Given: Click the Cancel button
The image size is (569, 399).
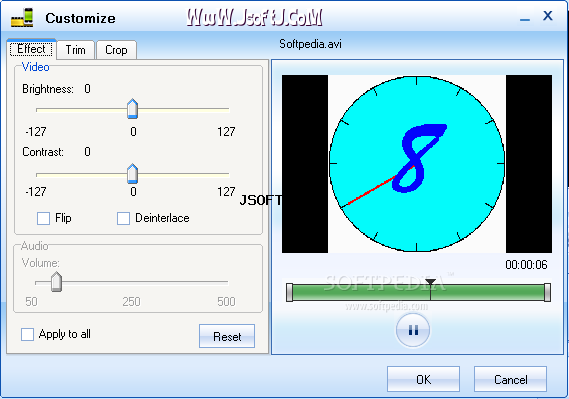Looking at the screenshot, I should tap(511, 379).
